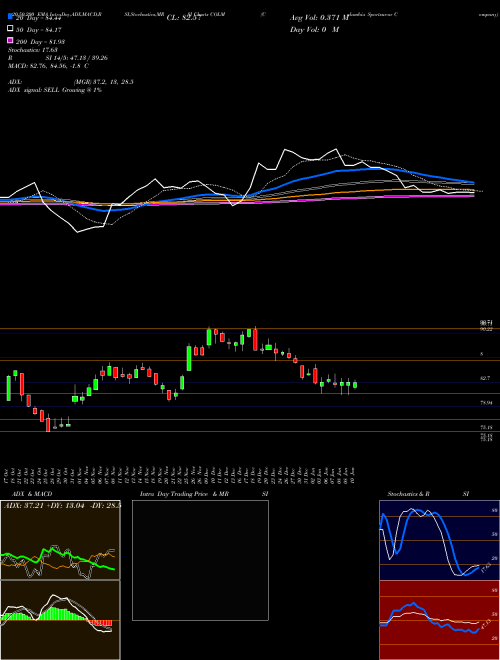This screenshot has width=500, height=660.
Task: Click the magenta 200 Day EMA swatch
Action: (10, 40)
